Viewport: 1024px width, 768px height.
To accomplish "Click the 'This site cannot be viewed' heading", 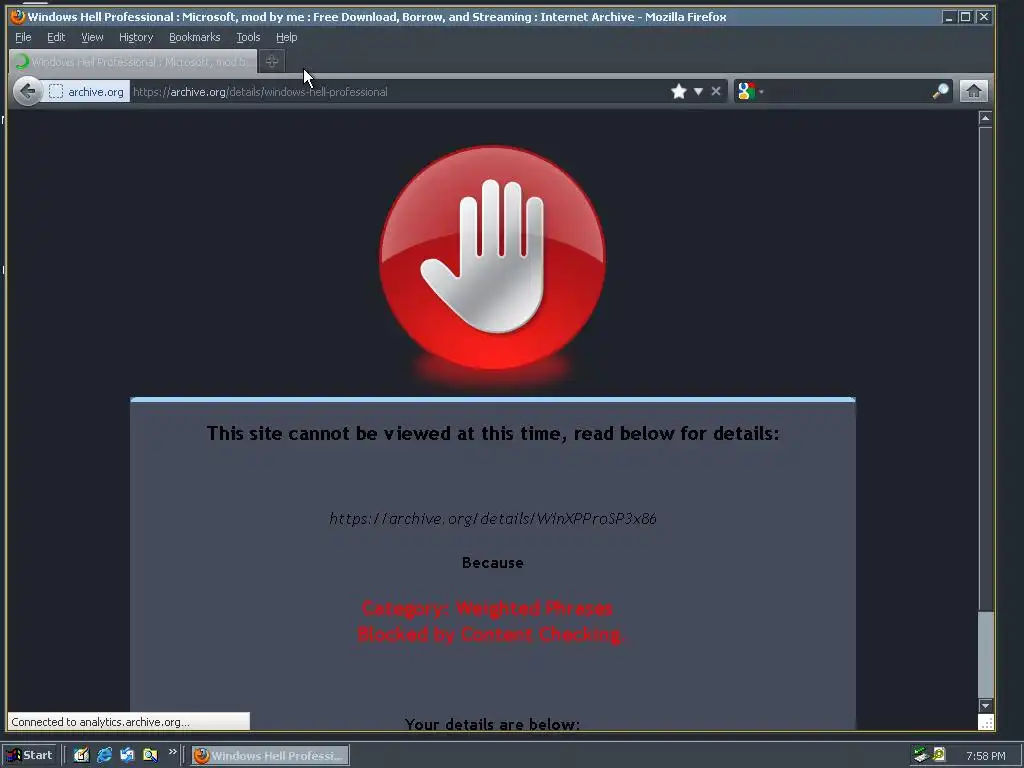I will coord(493,434).
